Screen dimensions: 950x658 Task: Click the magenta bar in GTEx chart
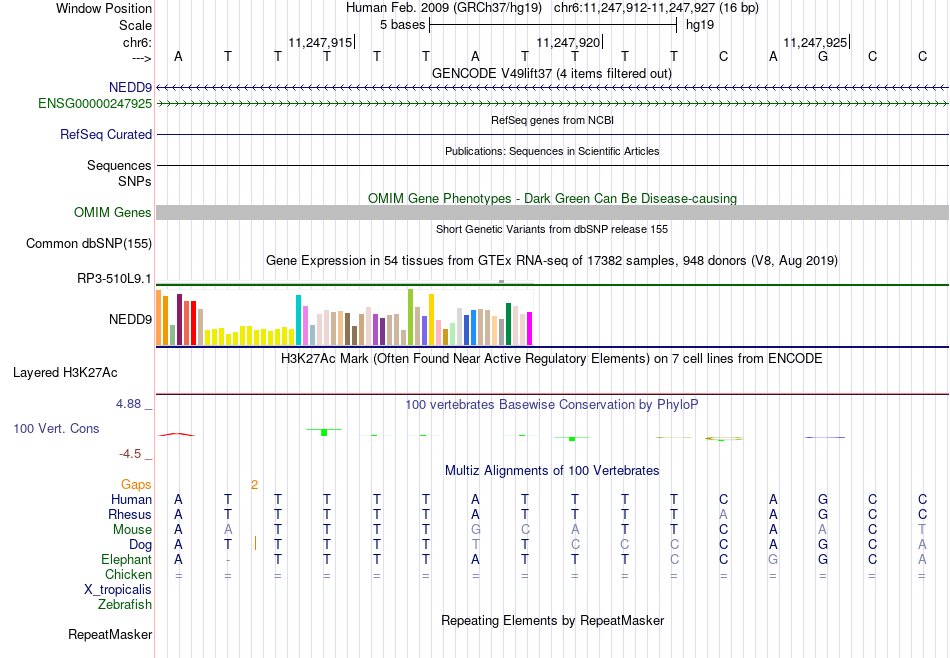[530, 328]
